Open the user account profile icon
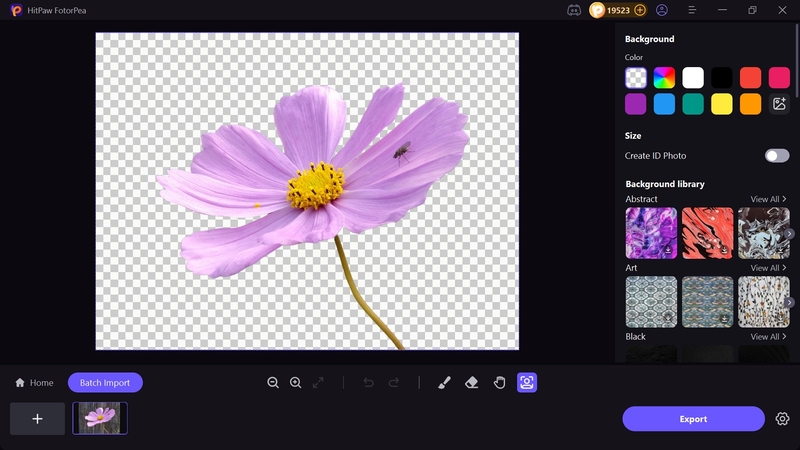This screenshot has height=450, width=800. [x=662, y=10]
